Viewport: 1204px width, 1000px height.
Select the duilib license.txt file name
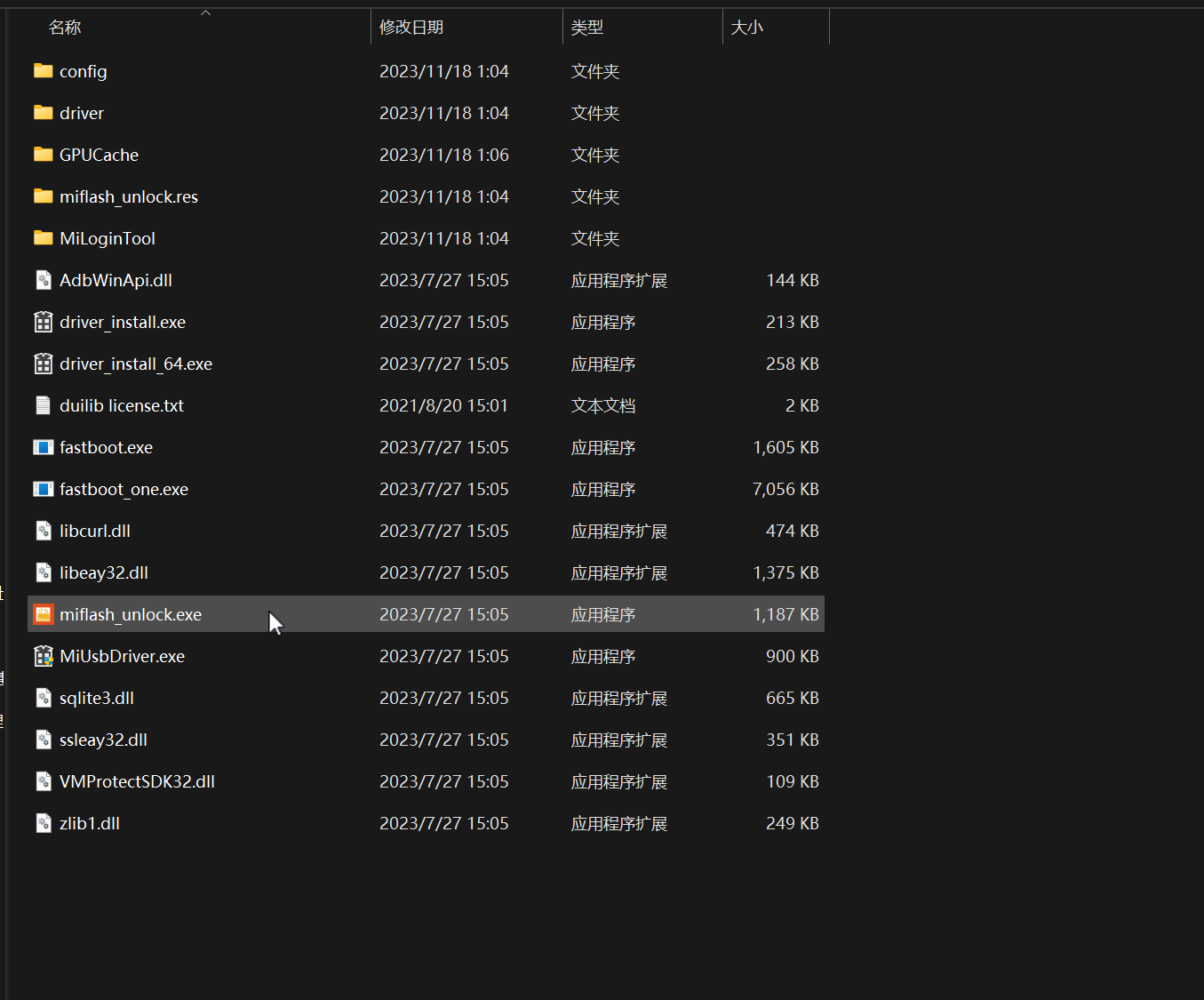[122, 405]
